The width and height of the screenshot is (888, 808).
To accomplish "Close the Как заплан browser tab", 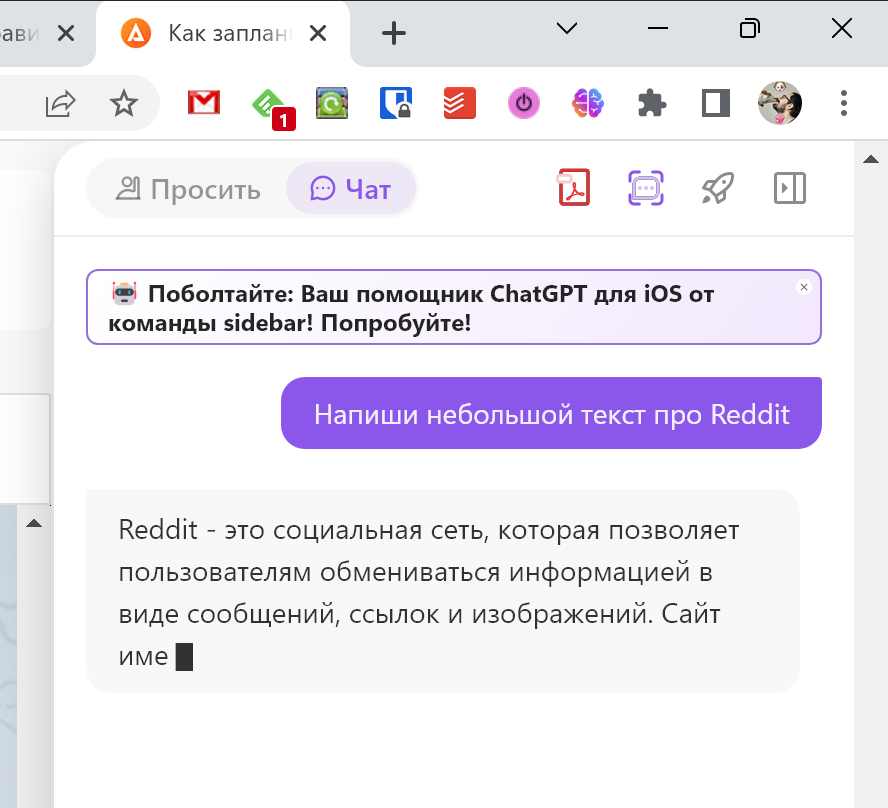I will (x=318, y=33).
